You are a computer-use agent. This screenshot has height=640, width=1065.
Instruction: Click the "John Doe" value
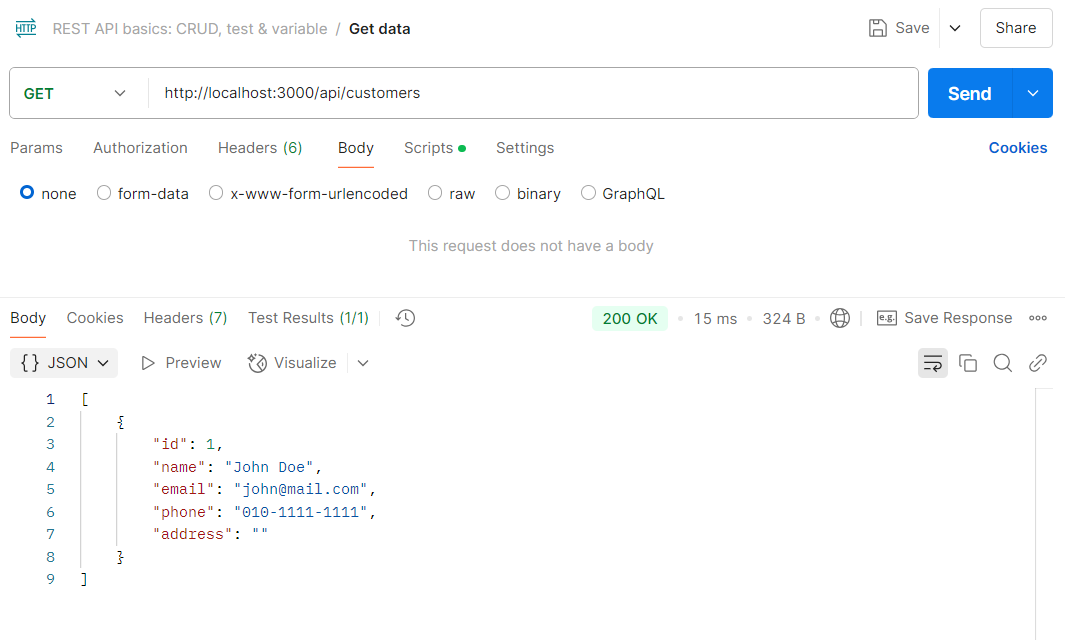click(x=269, y=467)
